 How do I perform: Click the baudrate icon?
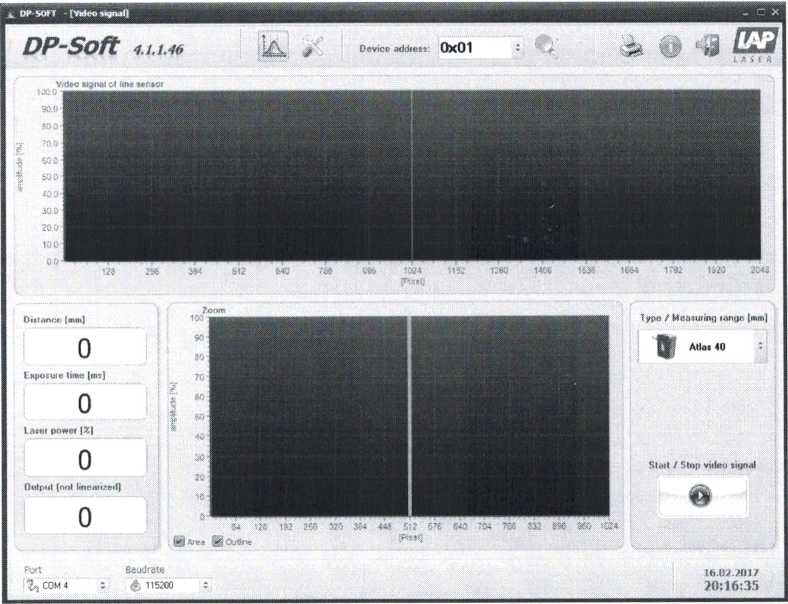tap(136, 585)
